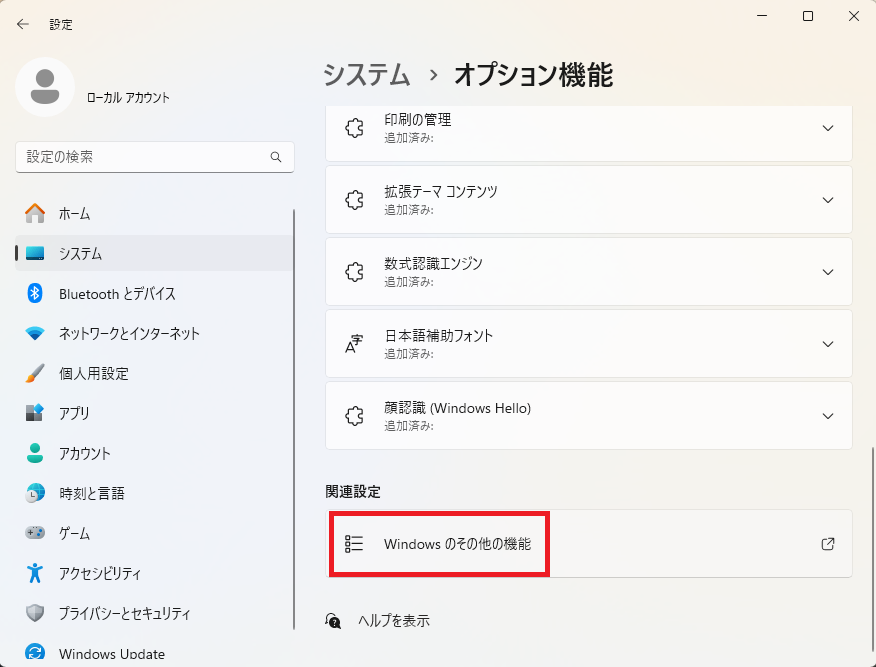Click the 関連設定 section heading
Screen dimensions: 876x667
tap(353, 492)
